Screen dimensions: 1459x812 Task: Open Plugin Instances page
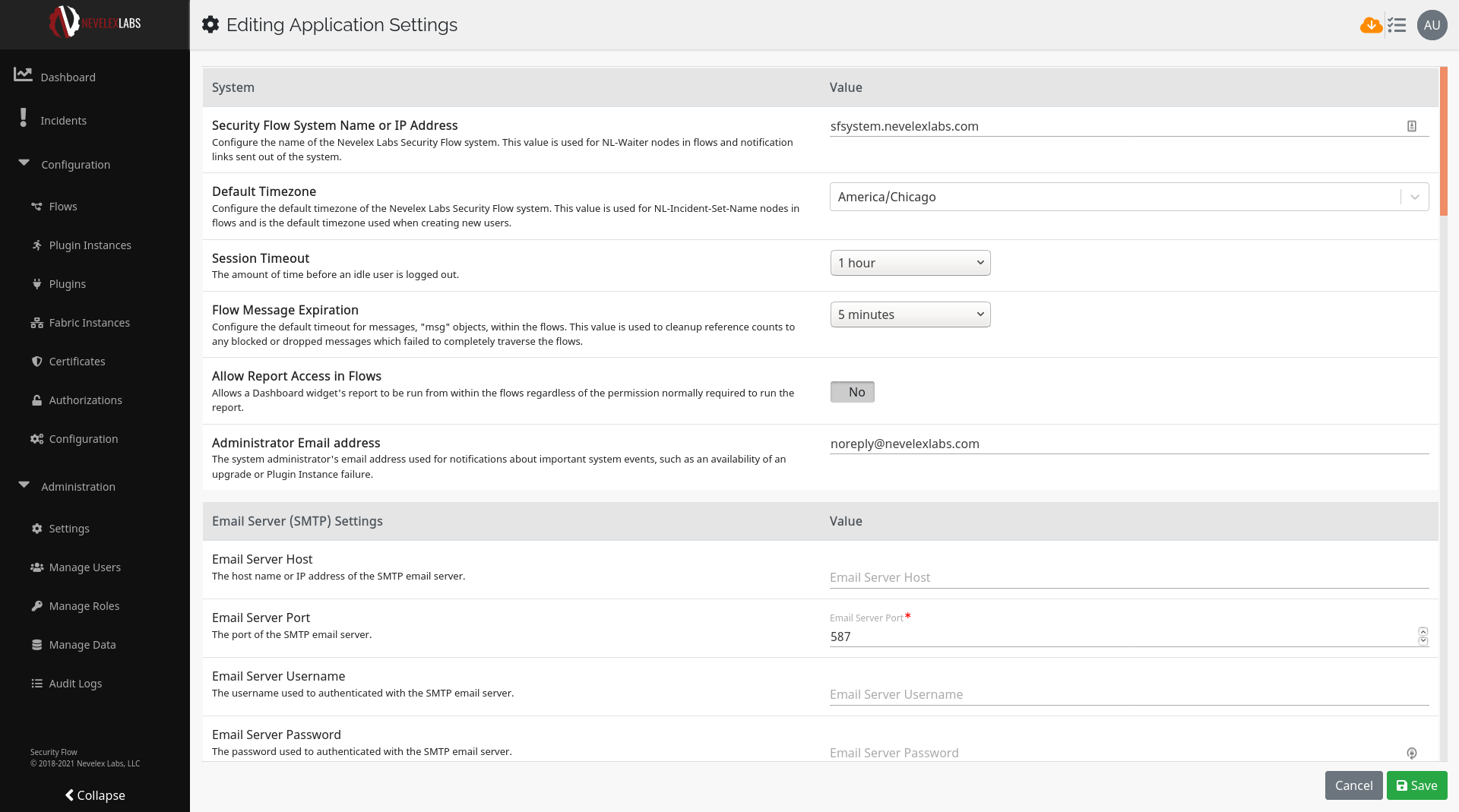click(x=90, y=245)
